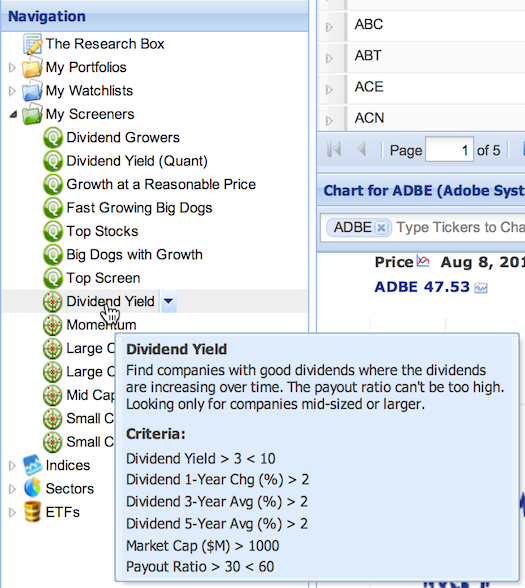
Task: Open the Dividend Yield screener dropdown arrow
Action: (168, 301)
